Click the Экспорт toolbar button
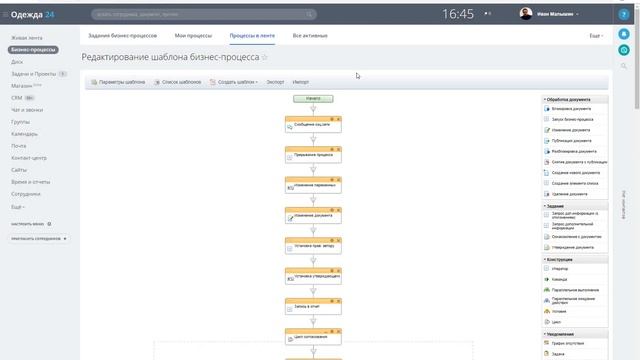 pos(275,82)
